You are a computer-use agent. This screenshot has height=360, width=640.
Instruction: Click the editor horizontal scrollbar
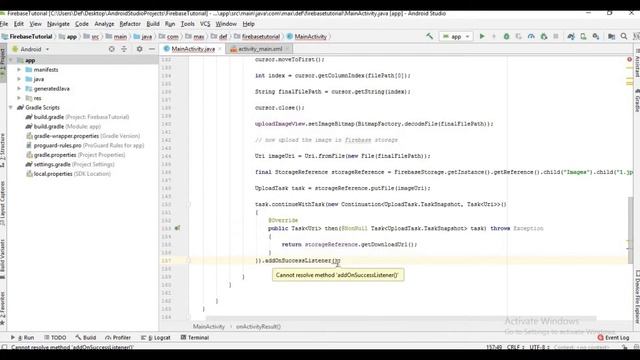click(400, 318)
